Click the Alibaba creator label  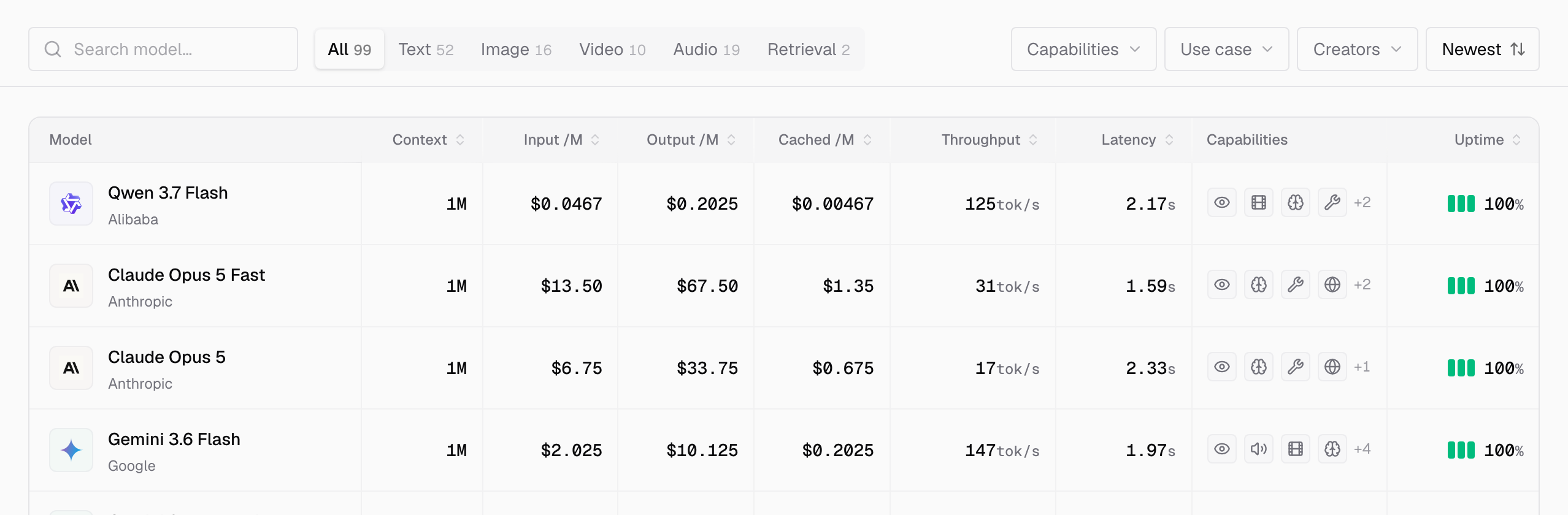(x=133, y=219)
